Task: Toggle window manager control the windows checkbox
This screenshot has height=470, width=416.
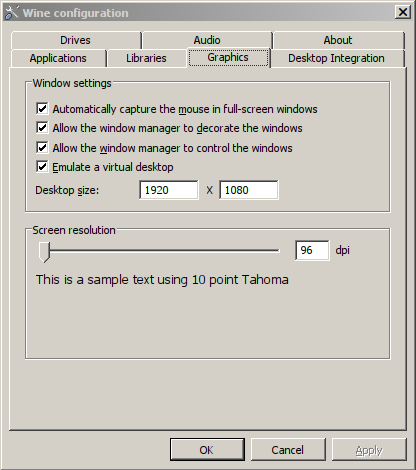Action: [42, 147]
